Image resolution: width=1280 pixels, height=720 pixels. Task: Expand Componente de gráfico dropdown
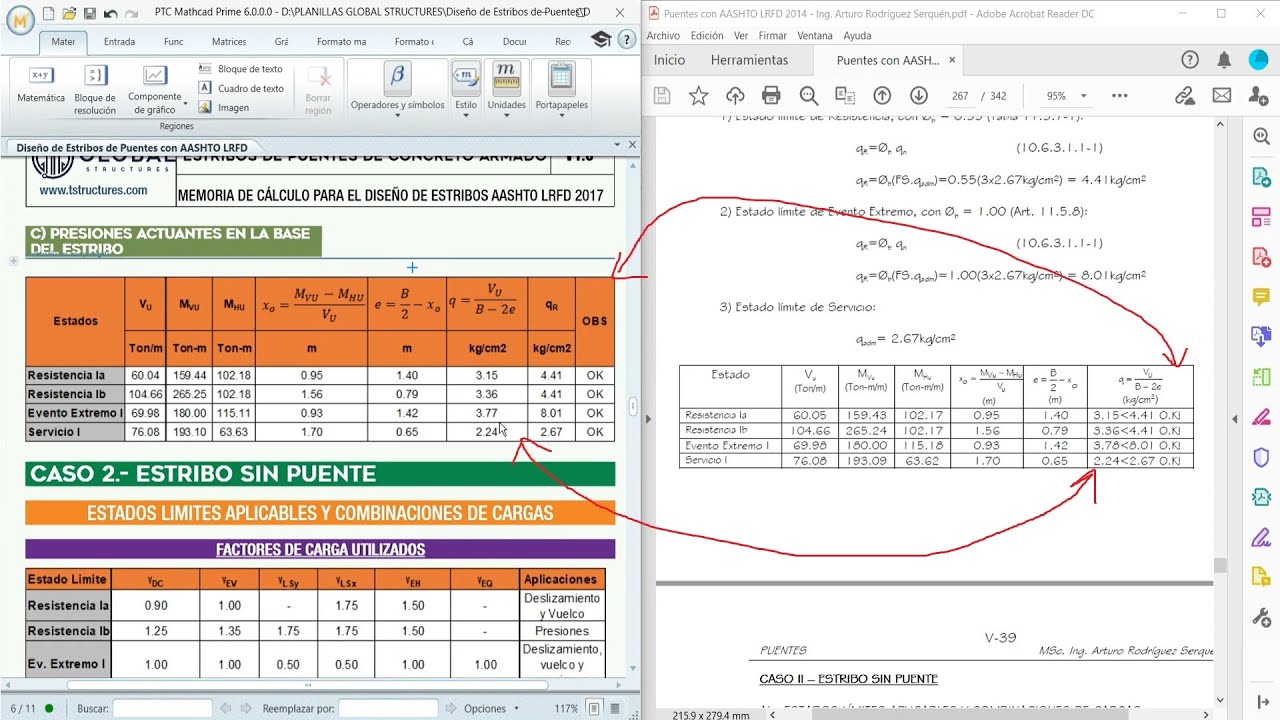(x=185, y=104)
